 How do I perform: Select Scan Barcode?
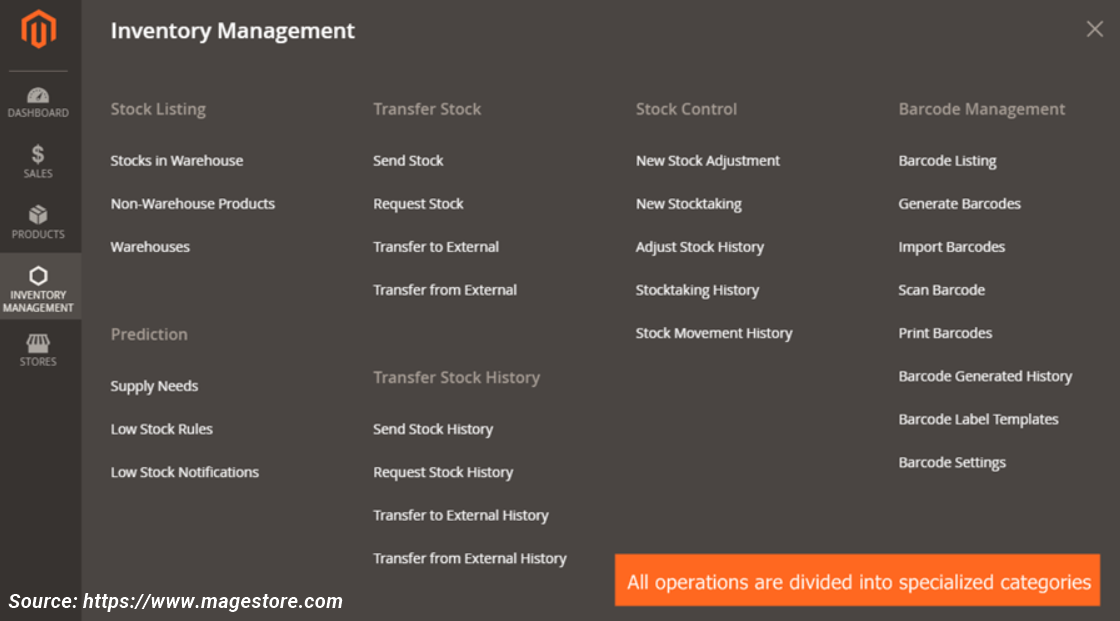[x=941, y=290]
